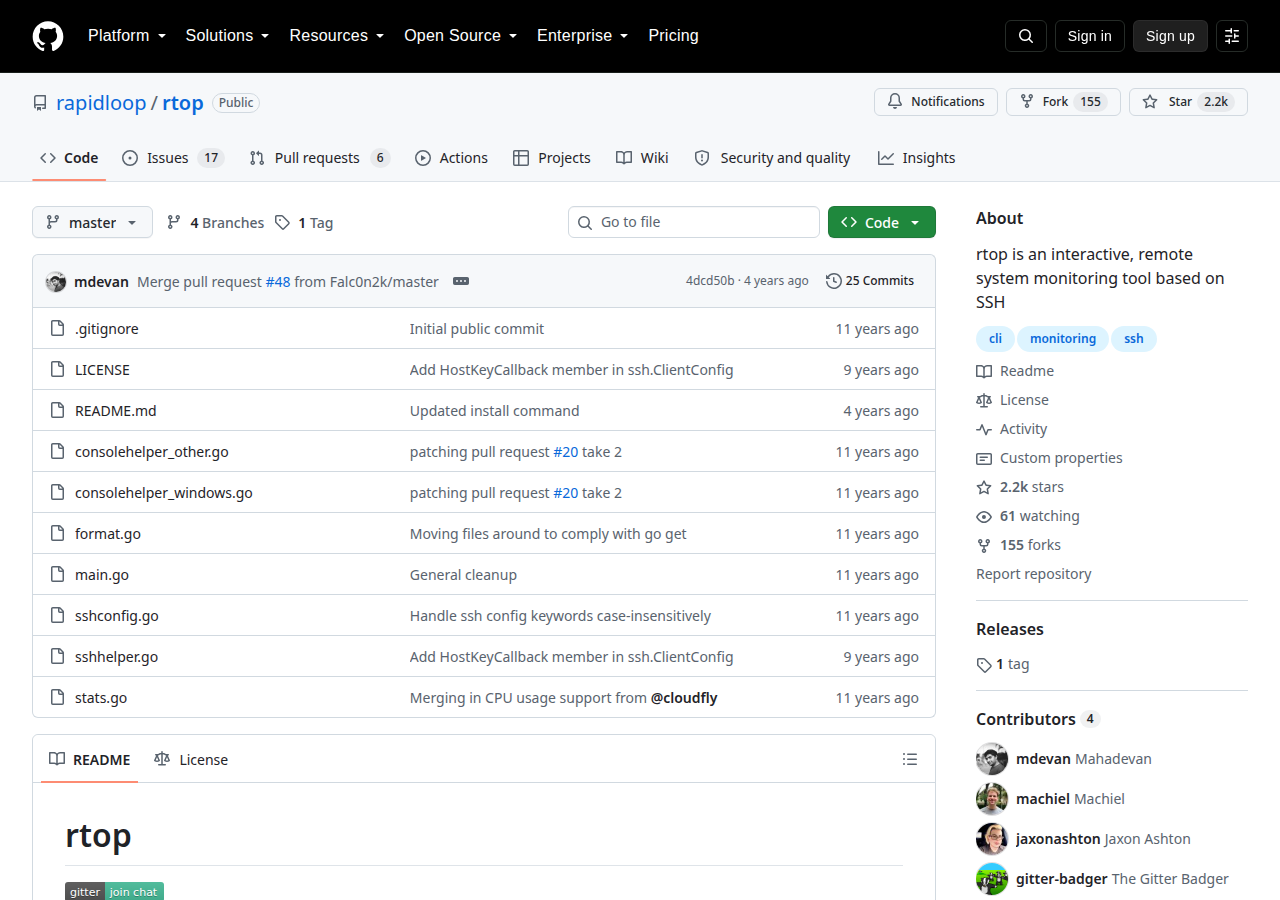Screen dimensions: 1280x900
Task: Open the master branch selector
Action: point(92,222)
